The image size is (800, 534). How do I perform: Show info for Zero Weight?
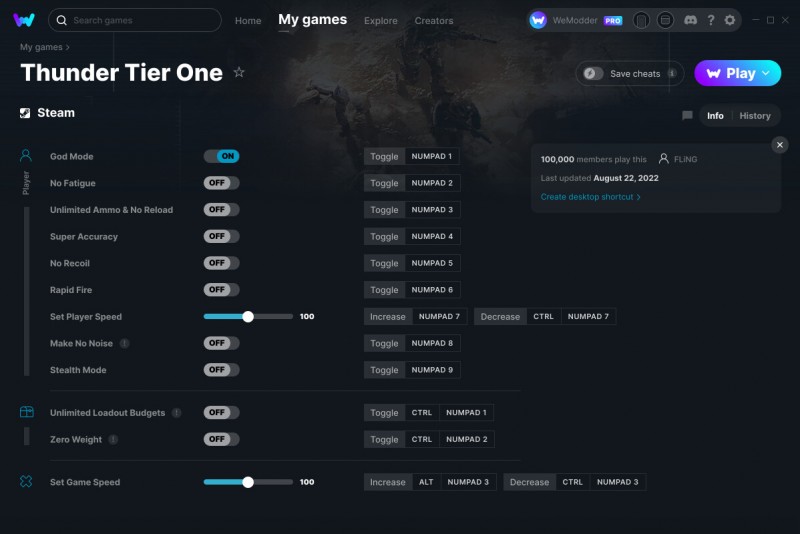coord(113,439)
